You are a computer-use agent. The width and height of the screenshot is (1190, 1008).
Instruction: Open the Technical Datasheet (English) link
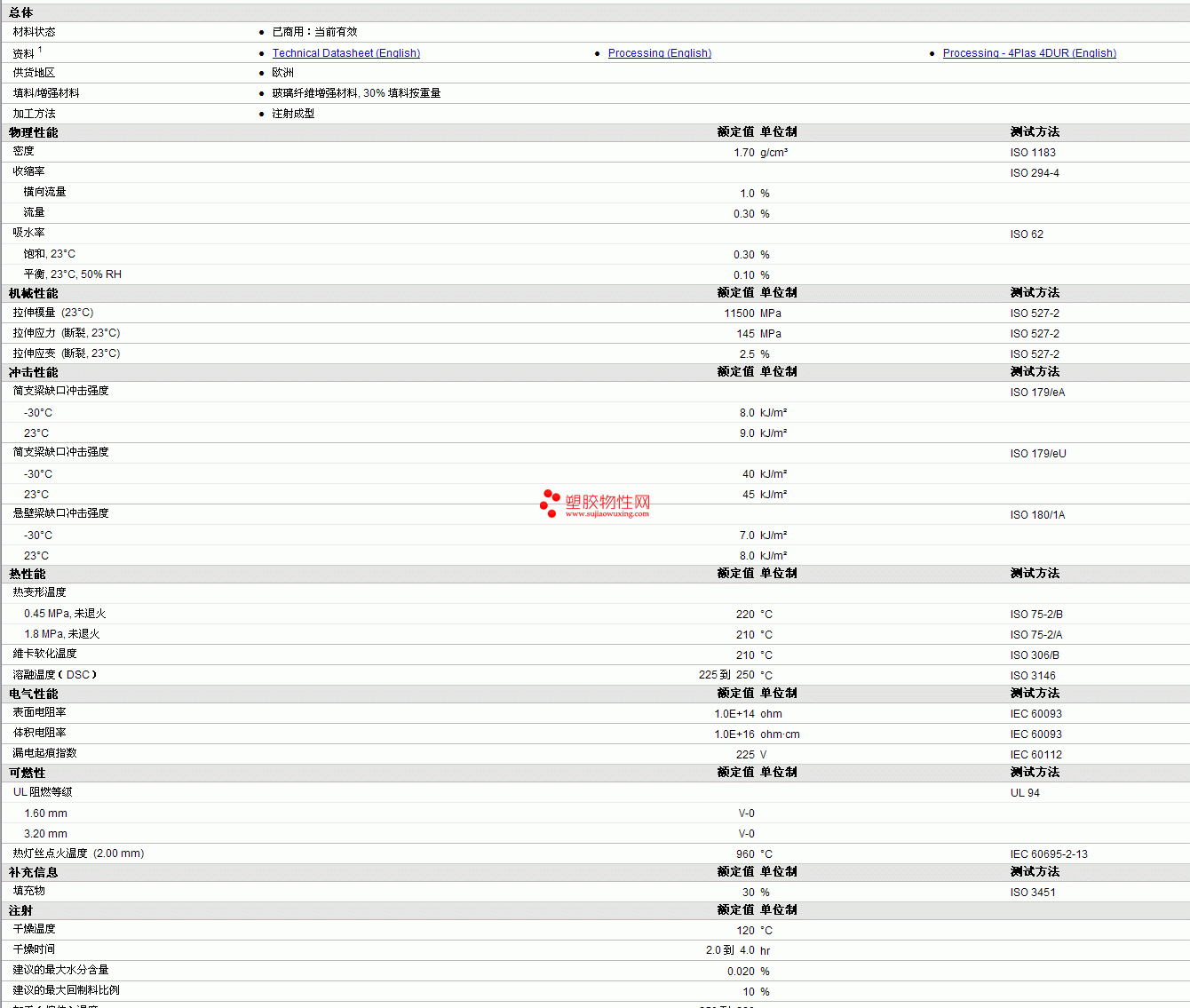(346, 53)
